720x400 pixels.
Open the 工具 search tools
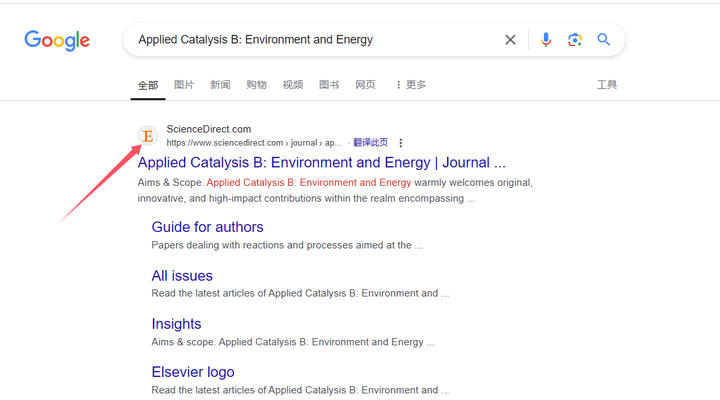coord(607,85)
